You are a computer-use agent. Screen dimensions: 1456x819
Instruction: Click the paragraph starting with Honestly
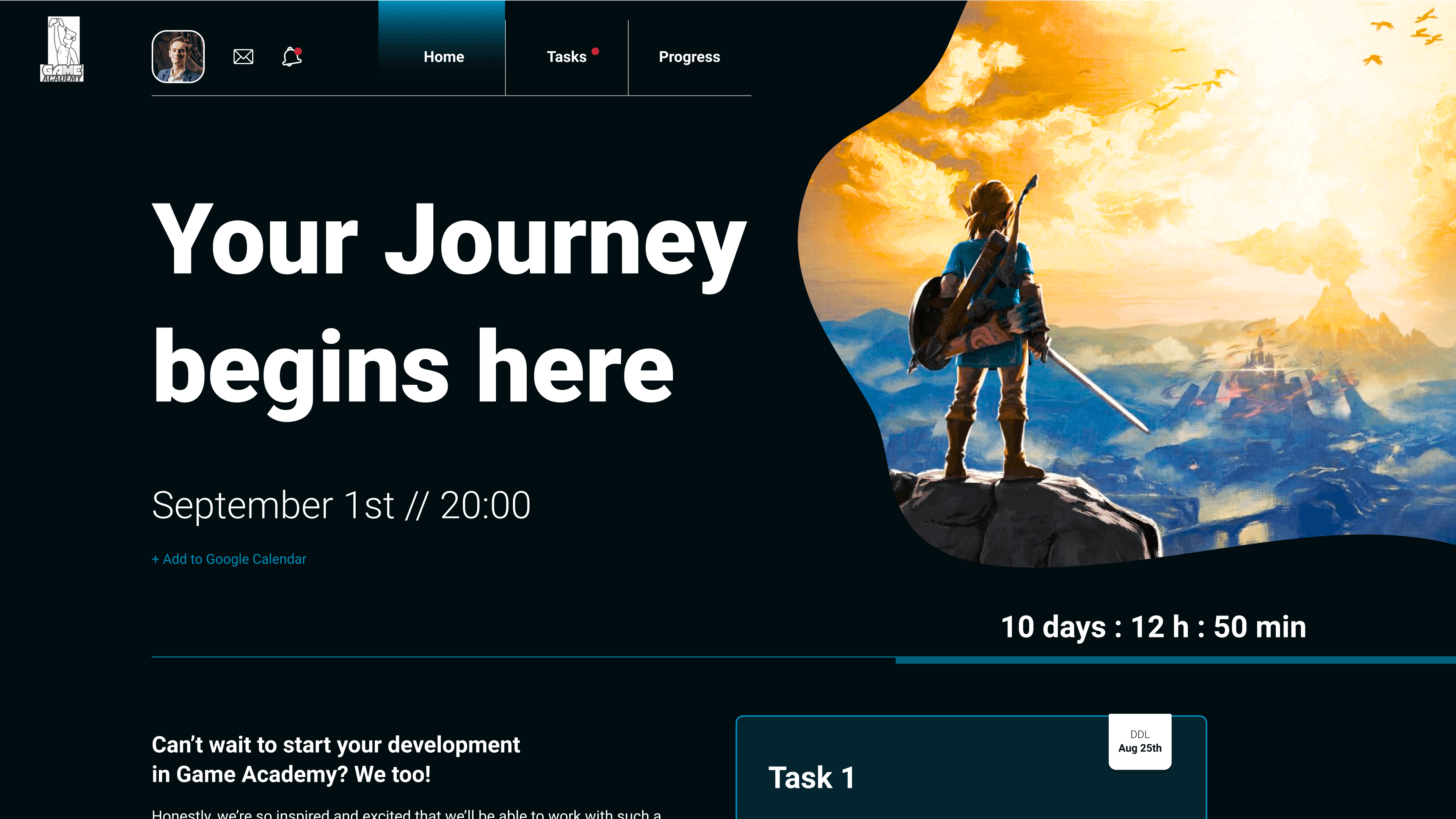(406, 813)
